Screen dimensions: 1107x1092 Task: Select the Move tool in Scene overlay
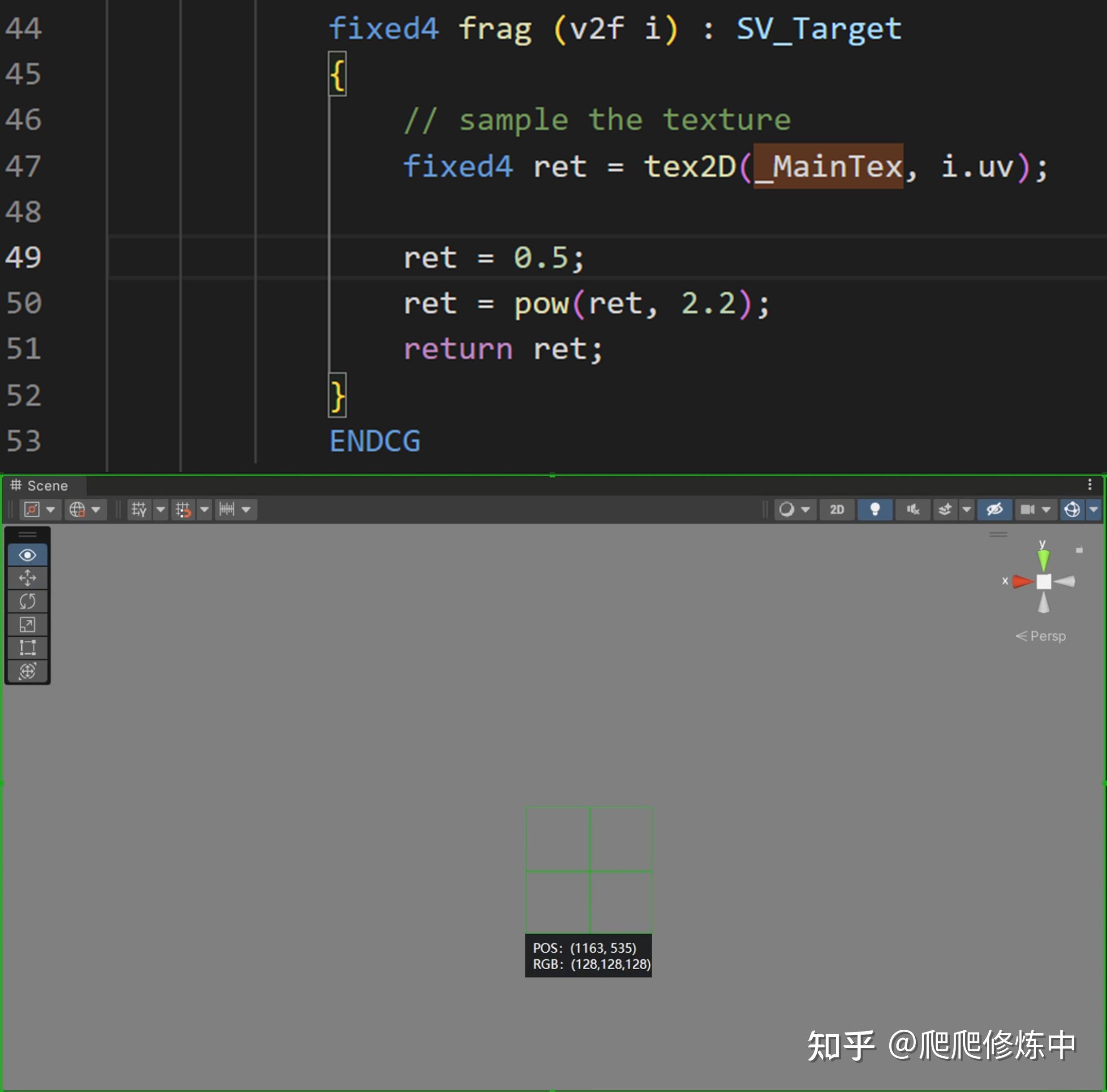(27, 578)
